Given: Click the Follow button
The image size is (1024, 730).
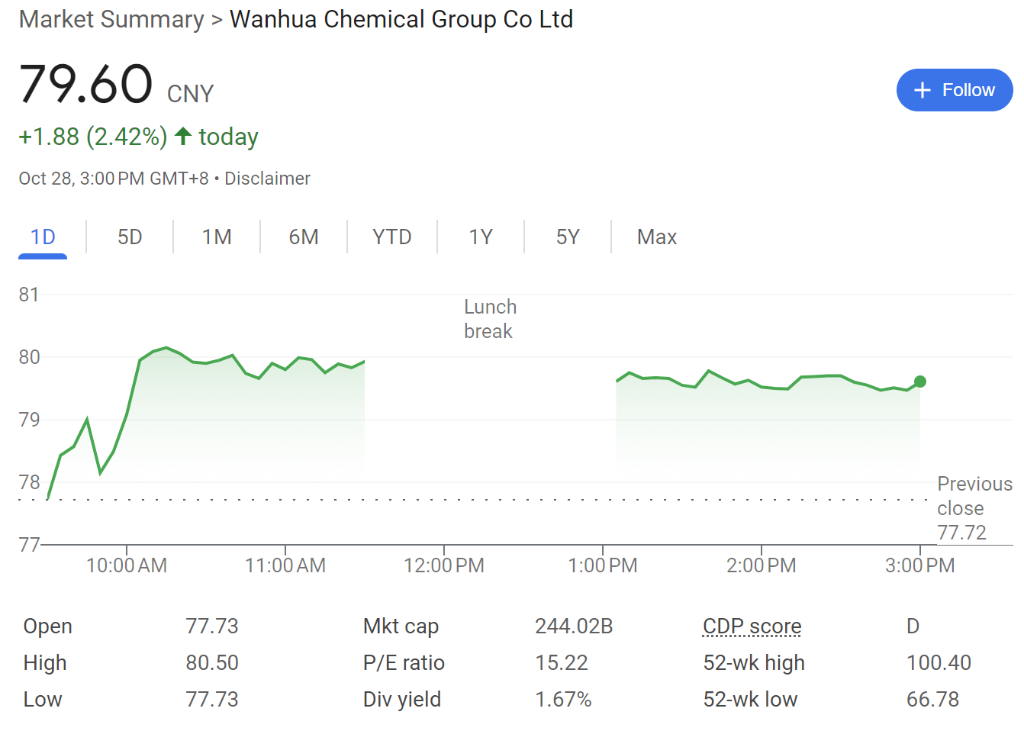Looking at the screenshot, I should 954,90.
